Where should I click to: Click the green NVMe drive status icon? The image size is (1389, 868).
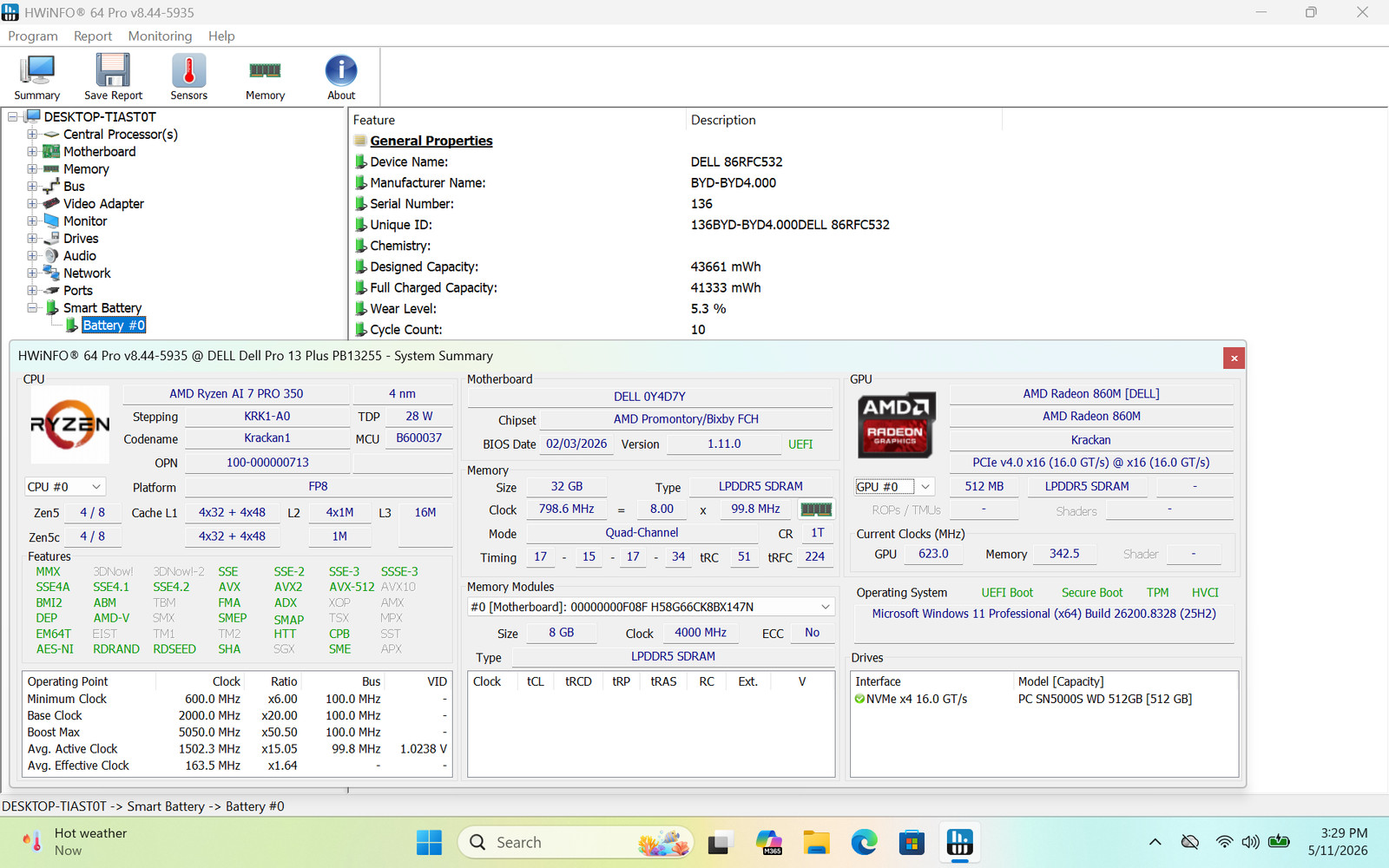pos(859,699)
